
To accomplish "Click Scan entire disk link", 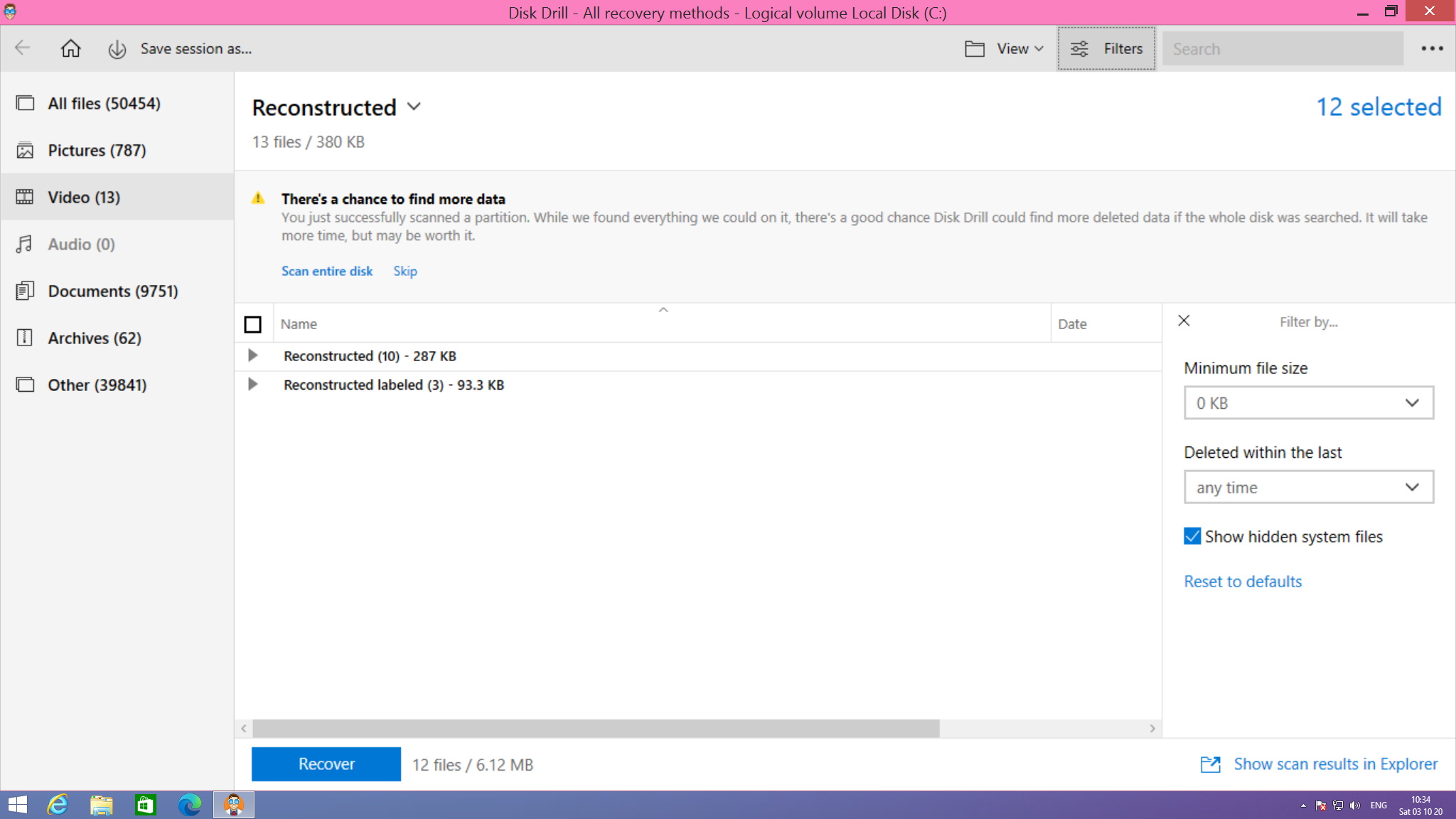I will (327, 271).
